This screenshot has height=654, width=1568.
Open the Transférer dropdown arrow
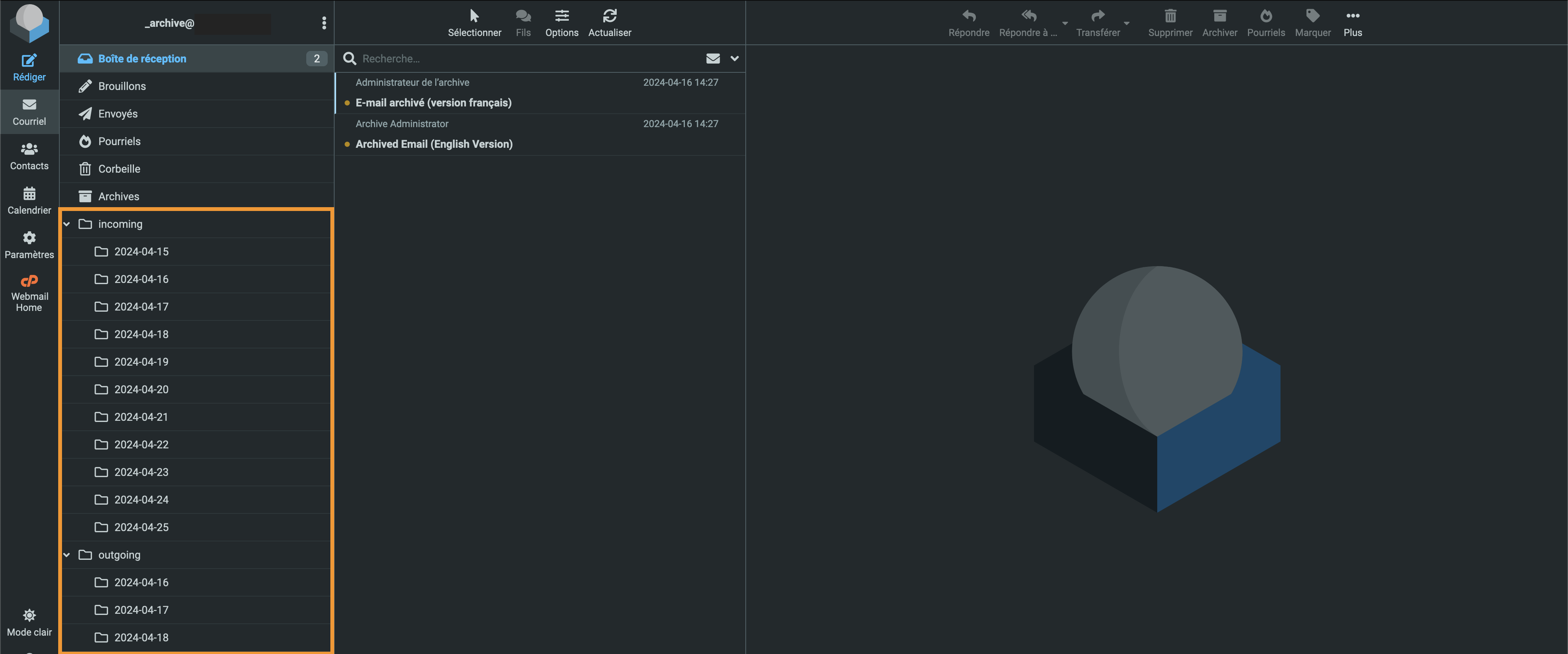click(x=1127, y=23)
